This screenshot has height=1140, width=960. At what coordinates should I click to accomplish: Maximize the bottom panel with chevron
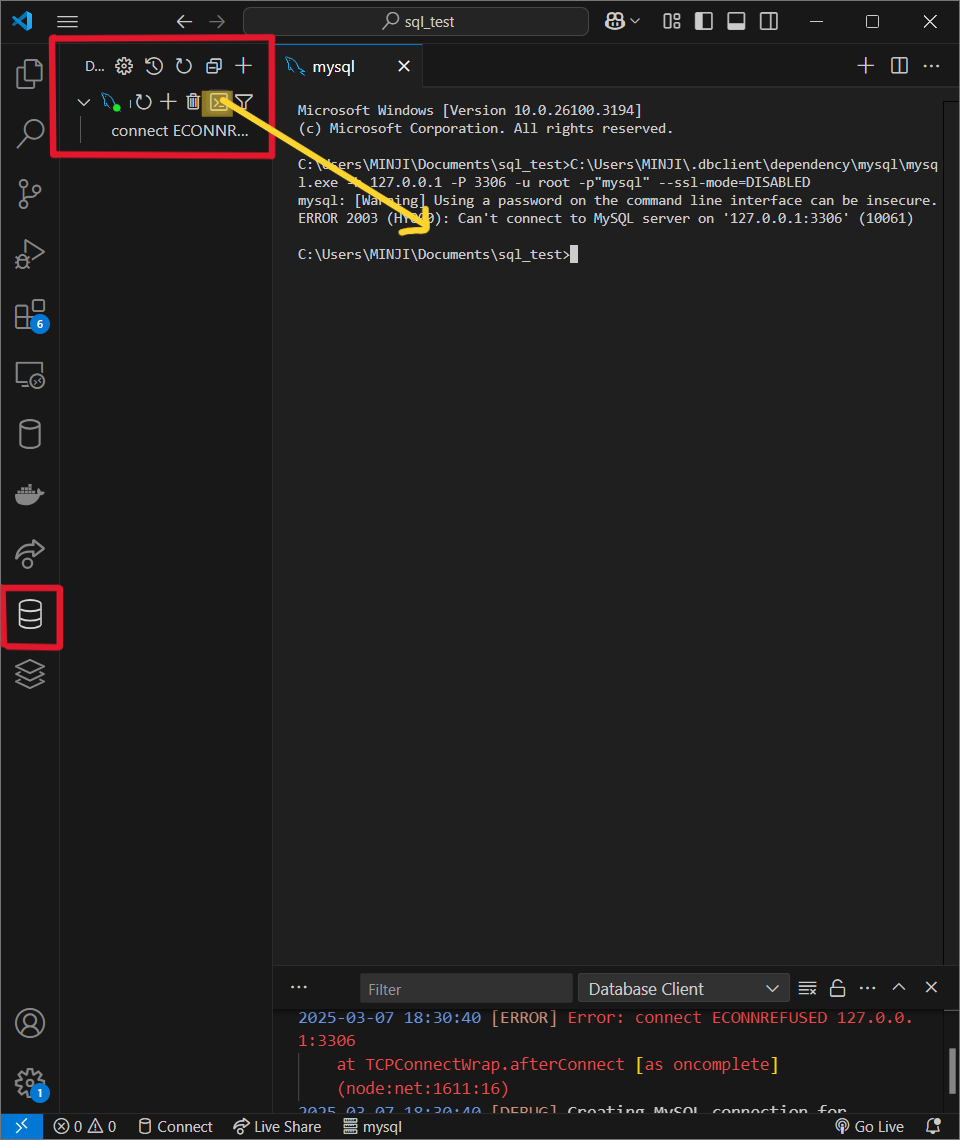click(x=899, y=987)
